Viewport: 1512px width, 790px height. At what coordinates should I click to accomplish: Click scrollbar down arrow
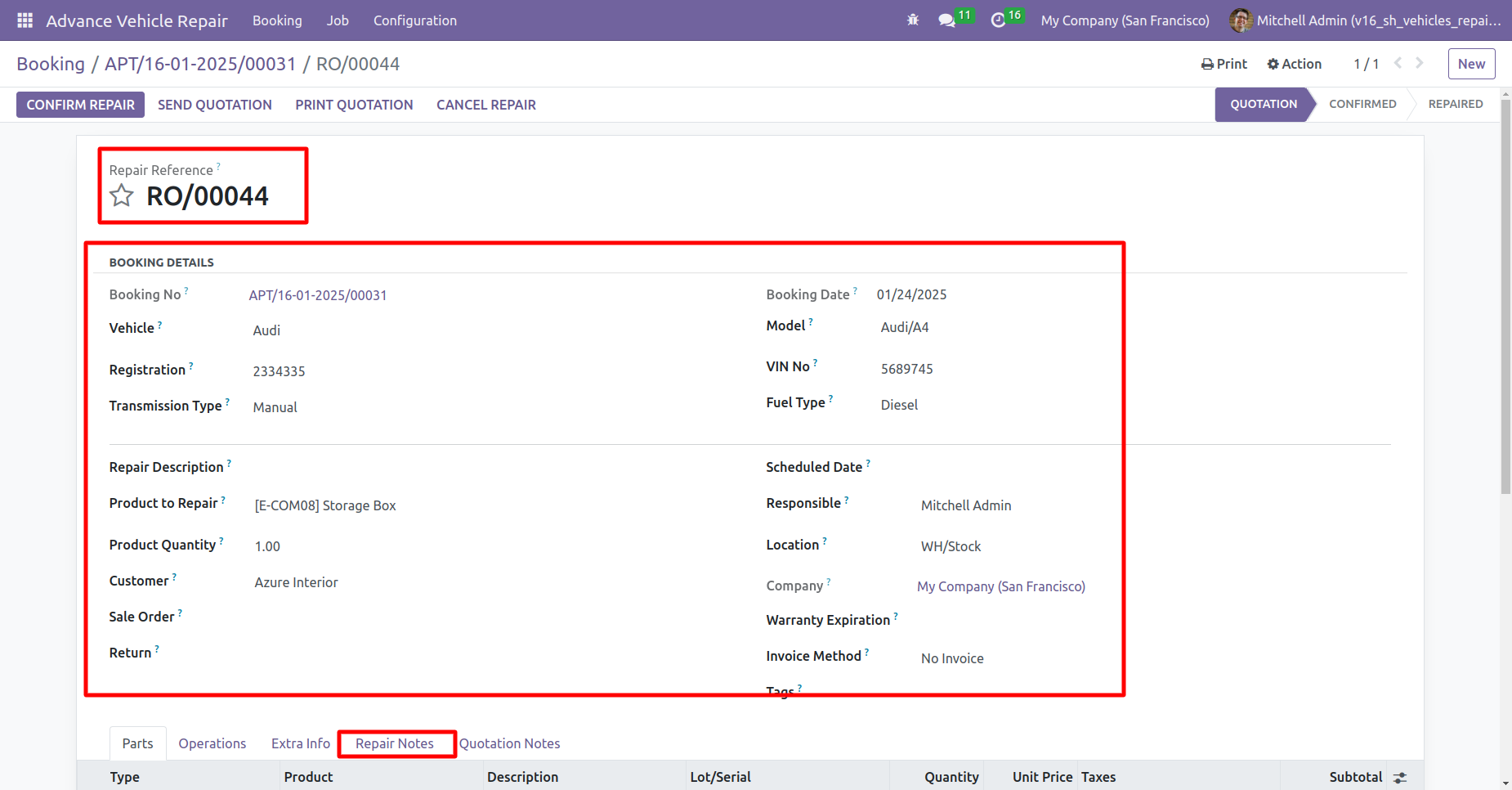pos(1505,783)
